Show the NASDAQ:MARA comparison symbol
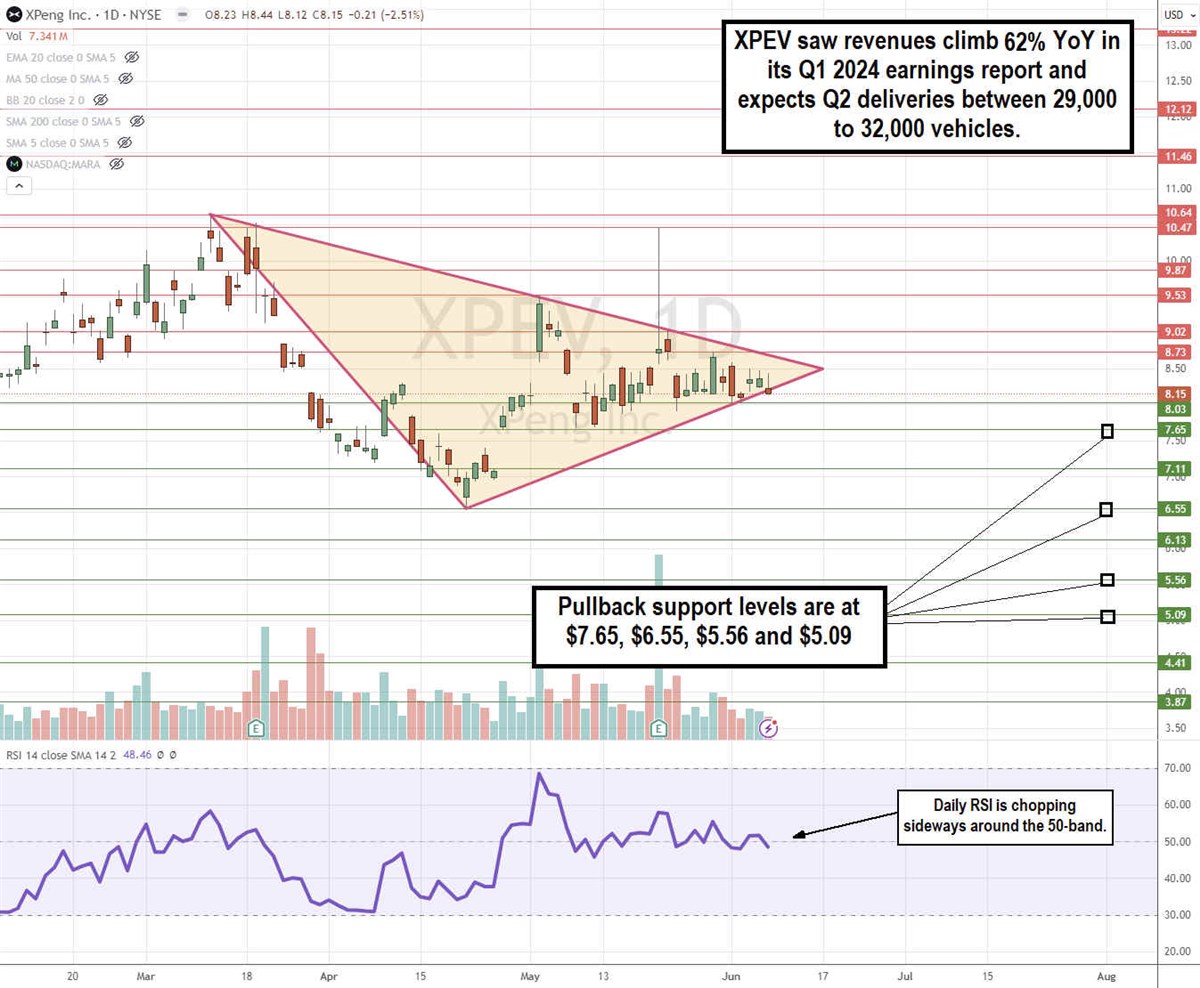This screenshot has height=988, width=1200. 116,163
